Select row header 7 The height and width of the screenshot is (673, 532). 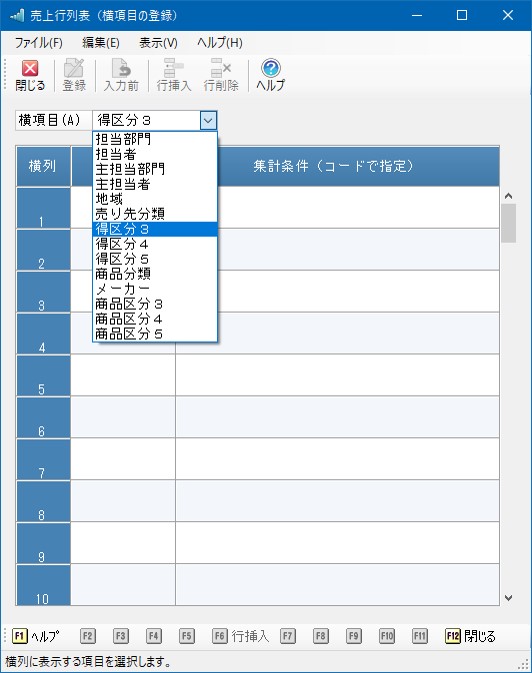(x=43, y=459)
